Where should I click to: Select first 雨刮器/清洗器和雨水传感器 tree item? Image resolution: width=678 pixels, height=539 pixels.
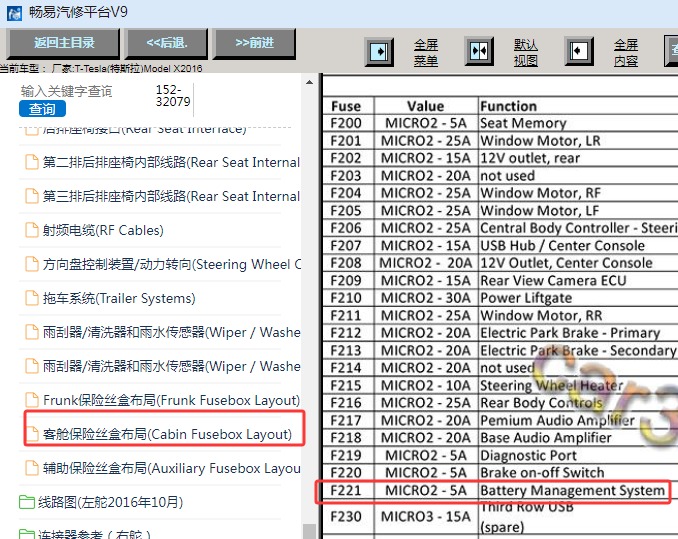click(x=171, y=332)
